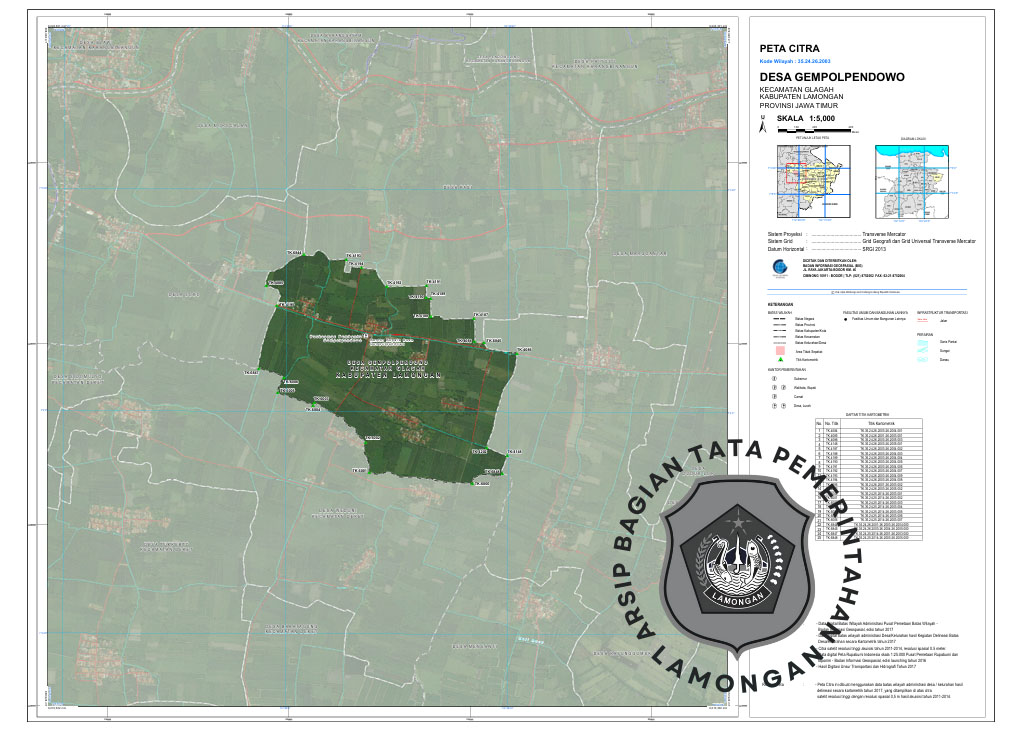Click the black dot Fasilitas Umum legend symbol

[846, 319]
